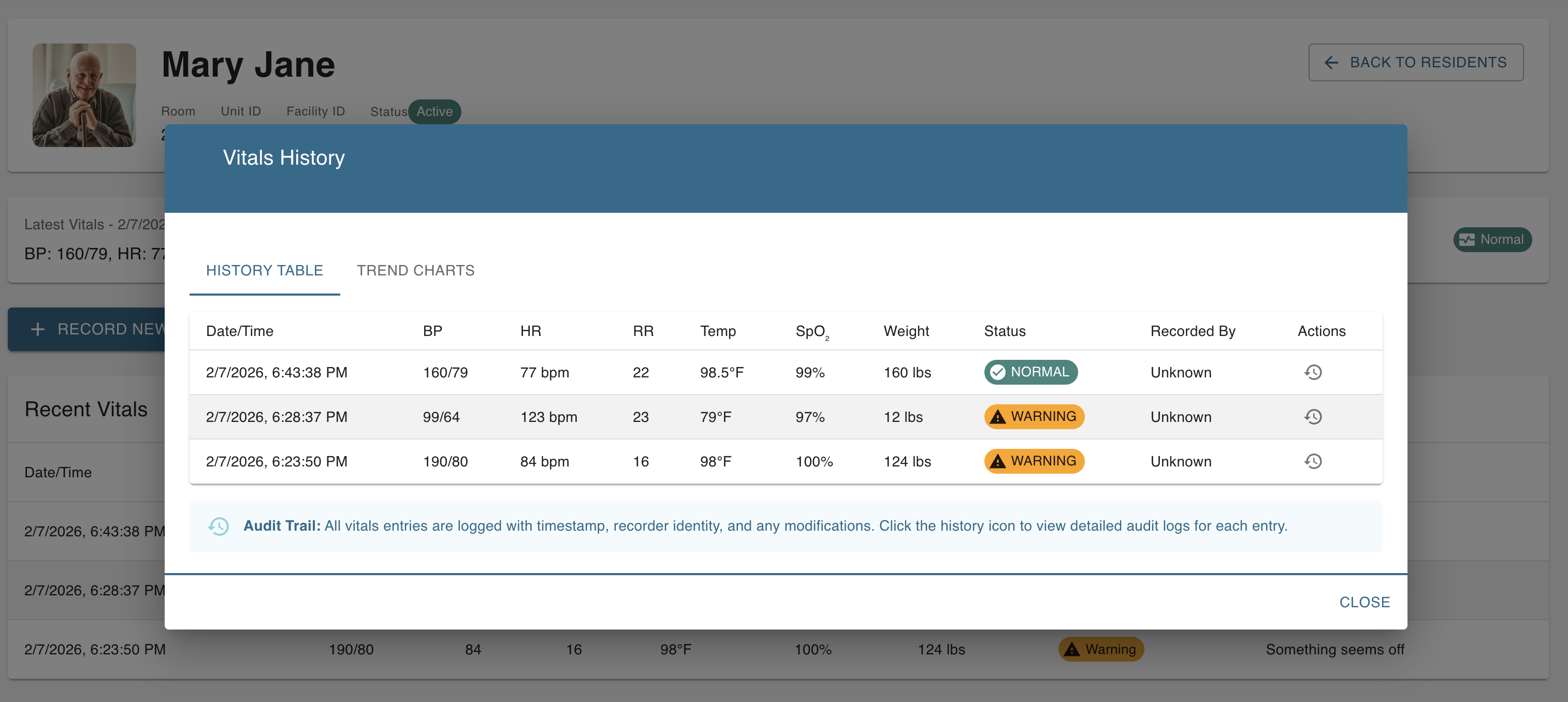Image resolution: width=1568 pixels, height=702 pixels.
Task: Click the NORMAL status badge in the table
Action: (x=1030, y=372)
